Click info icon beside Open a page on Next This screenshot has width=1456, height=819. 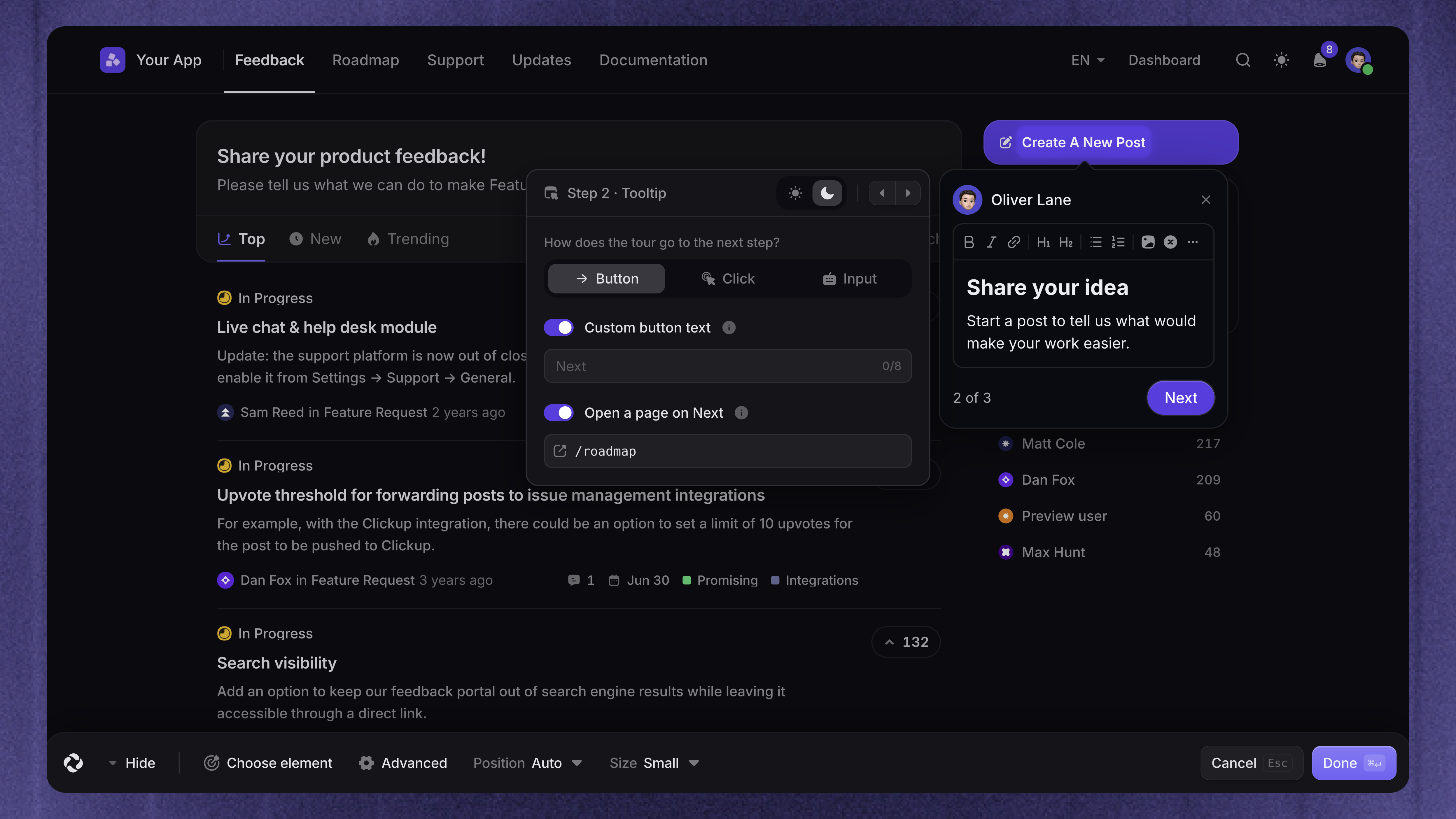tap(742, 413)
